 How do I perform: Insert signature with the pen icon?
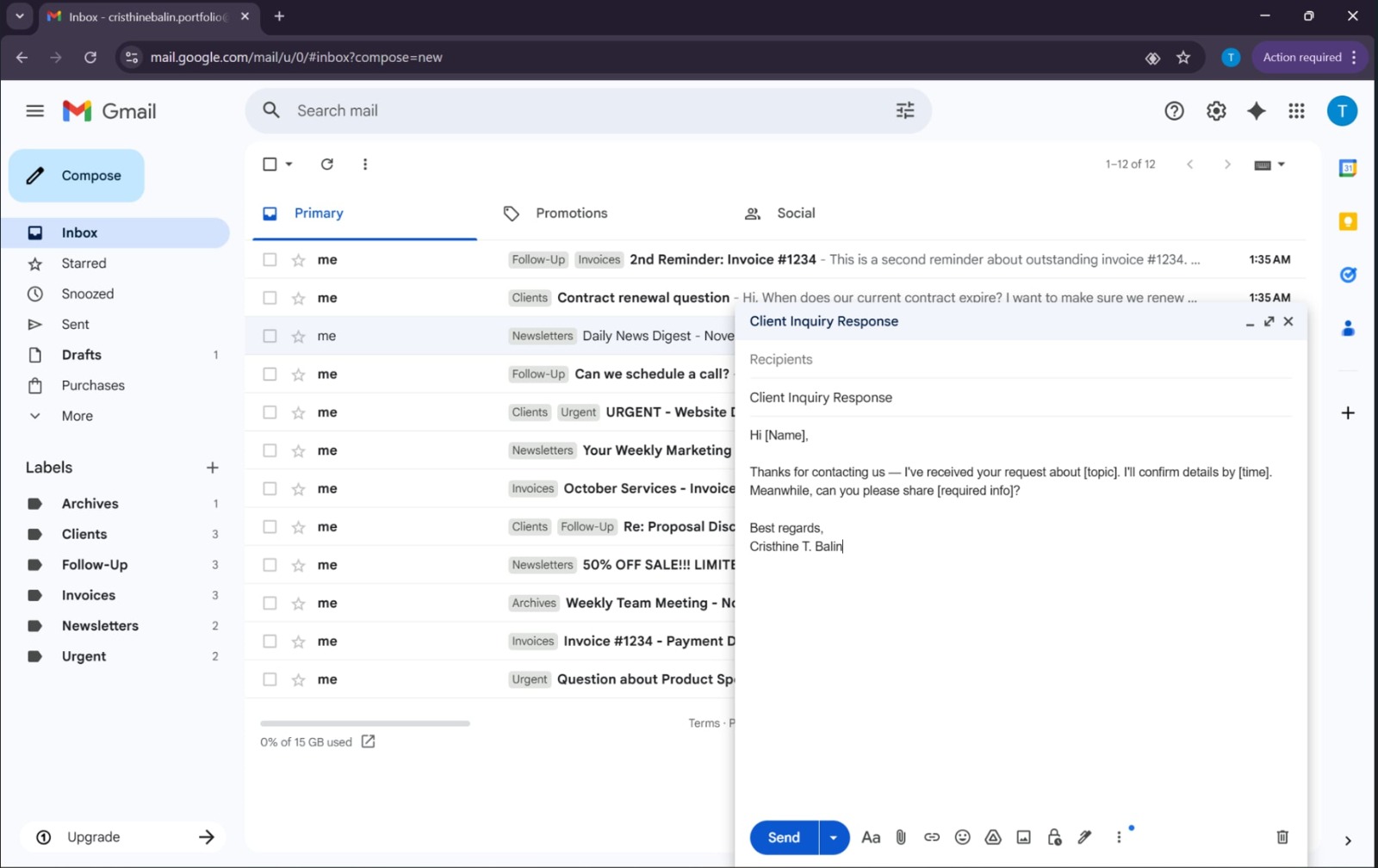(1084, 837)
